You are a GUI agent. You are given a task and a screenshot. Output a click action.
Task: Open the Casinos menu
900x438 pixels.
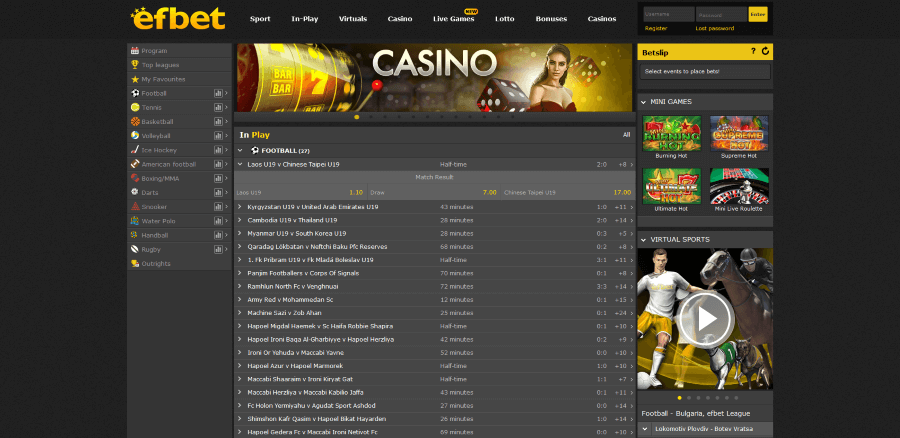point(602,19)
